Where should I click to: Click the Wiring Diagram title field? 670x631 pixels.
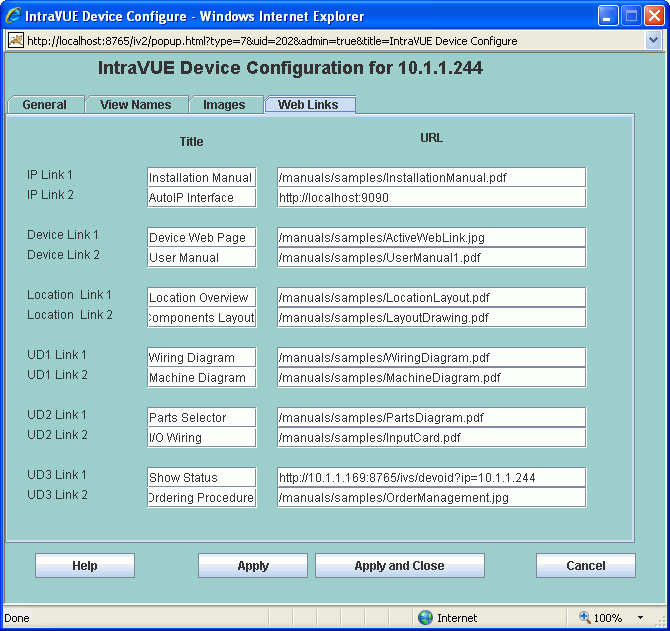202,358
